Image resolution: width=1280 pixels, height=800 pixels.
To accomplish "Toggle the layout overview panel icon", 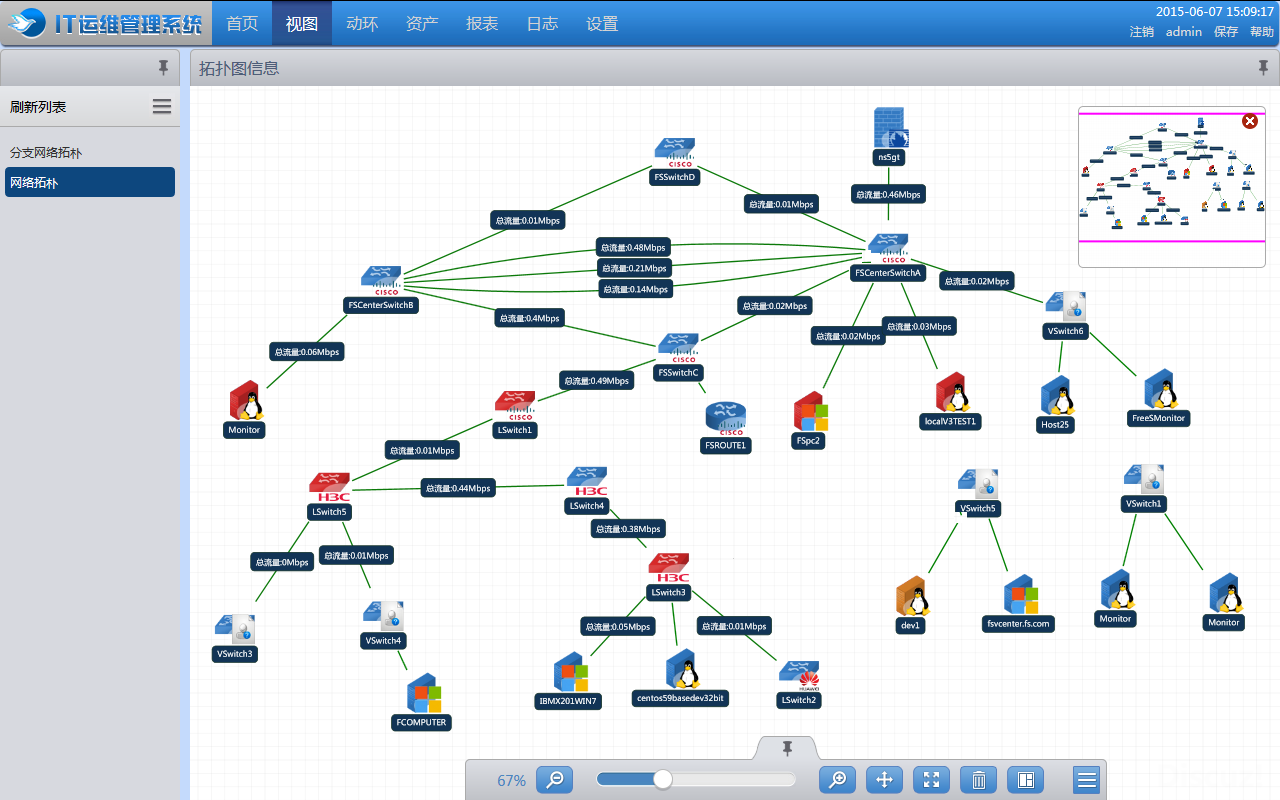I will coord(1025,779).
